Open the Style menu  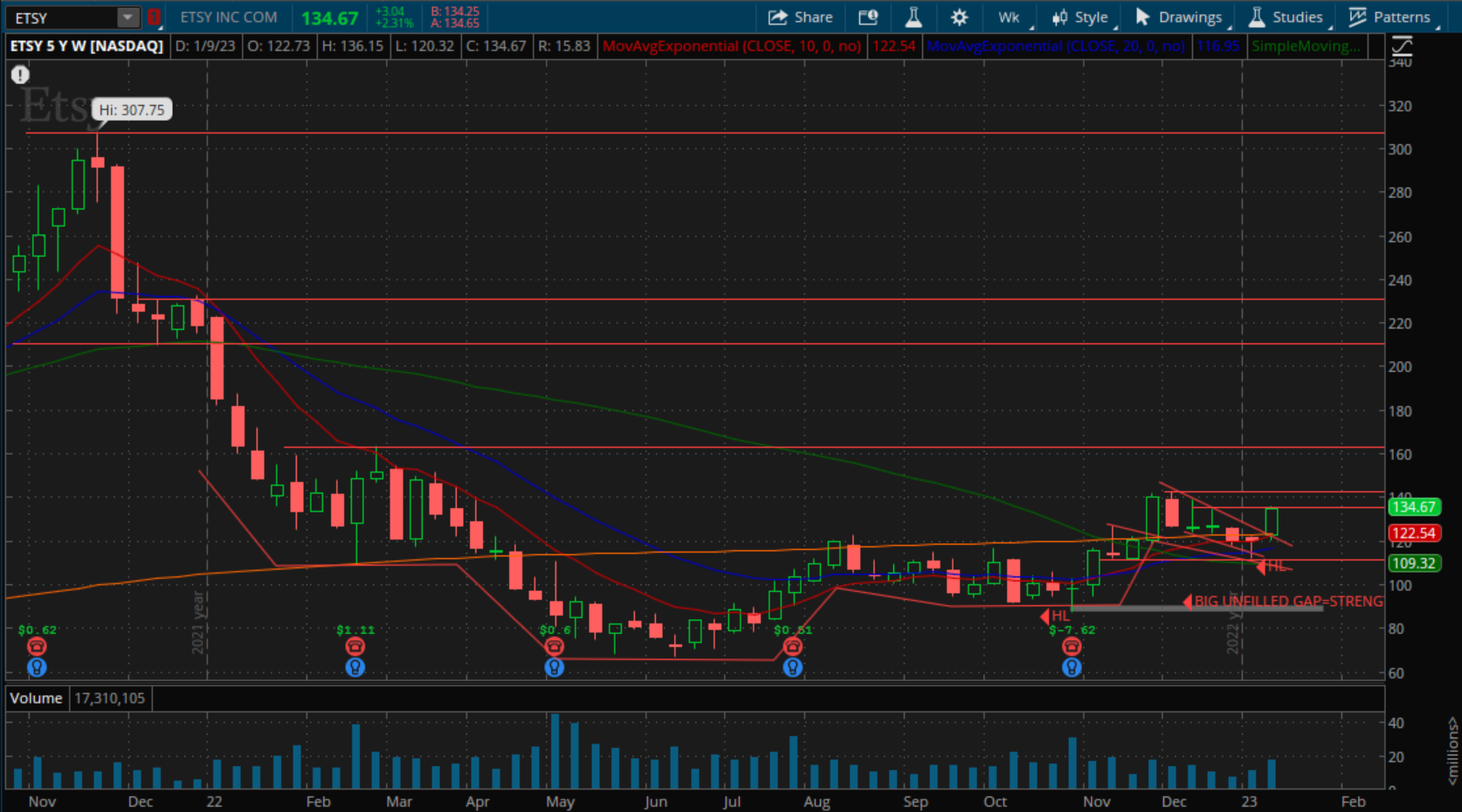click(1081, 17)
